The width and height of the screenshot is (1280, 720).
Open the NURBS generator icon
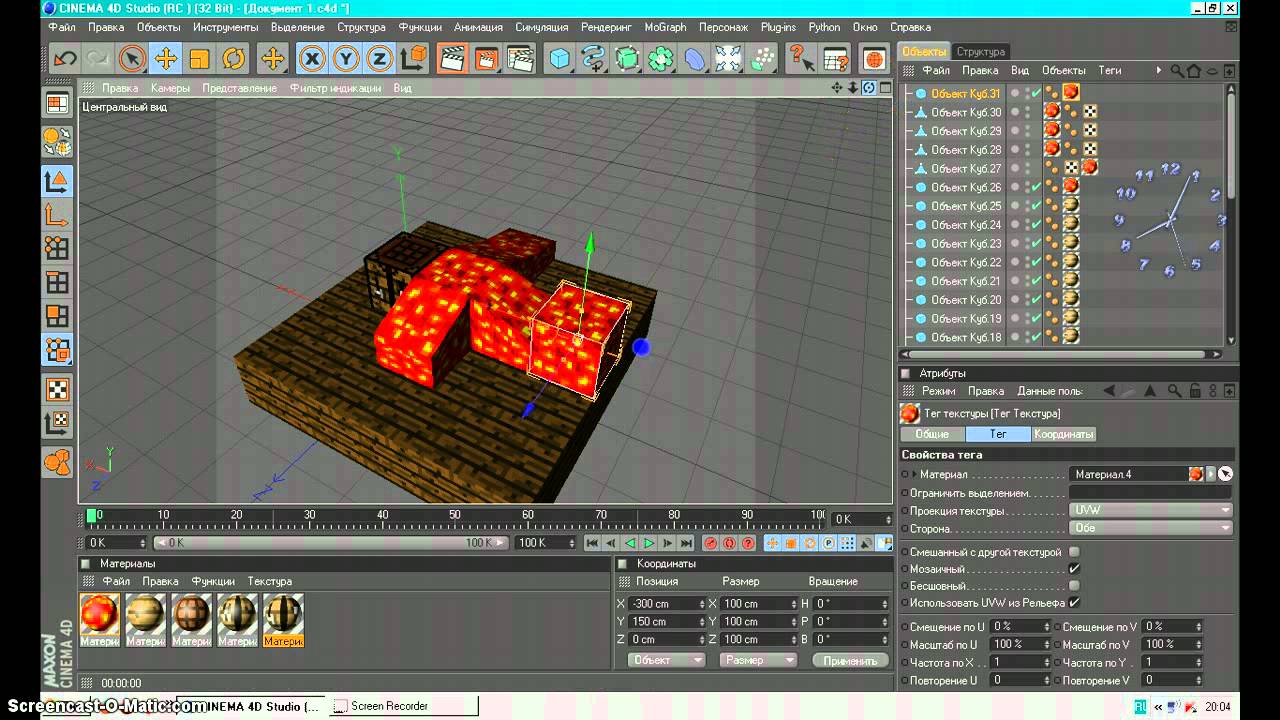coord(627,59)
